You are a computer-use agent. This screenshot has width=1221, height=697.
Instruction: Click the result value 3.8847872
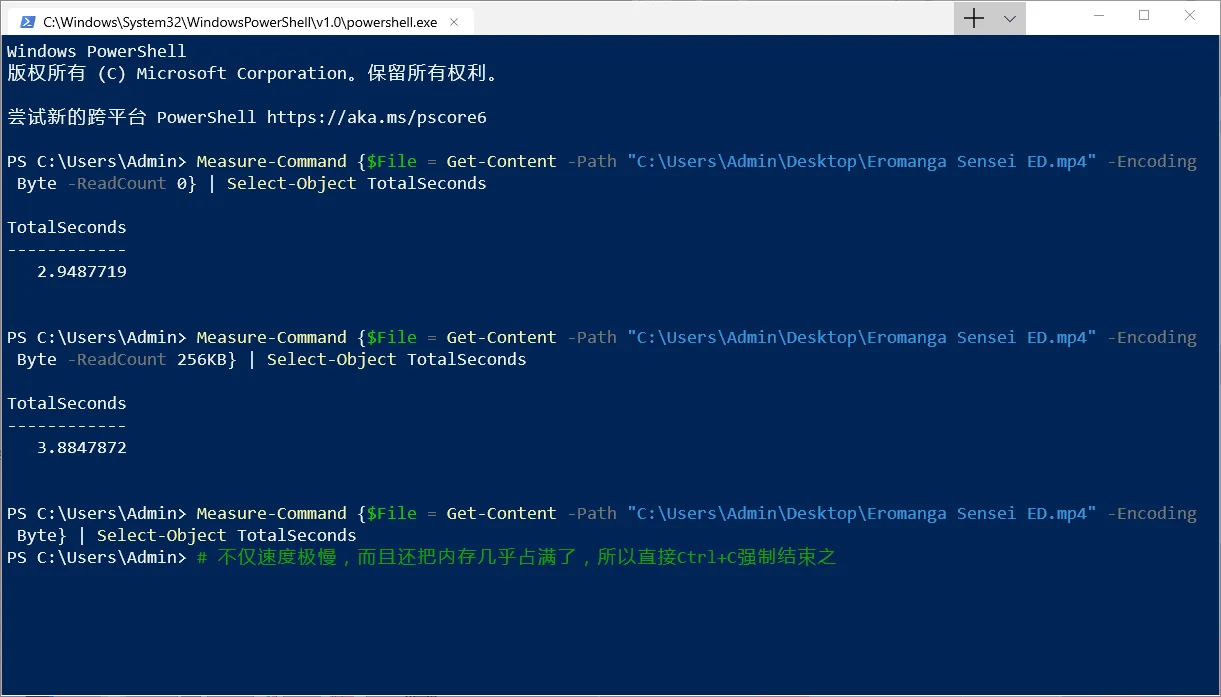(x=82, y=447)
